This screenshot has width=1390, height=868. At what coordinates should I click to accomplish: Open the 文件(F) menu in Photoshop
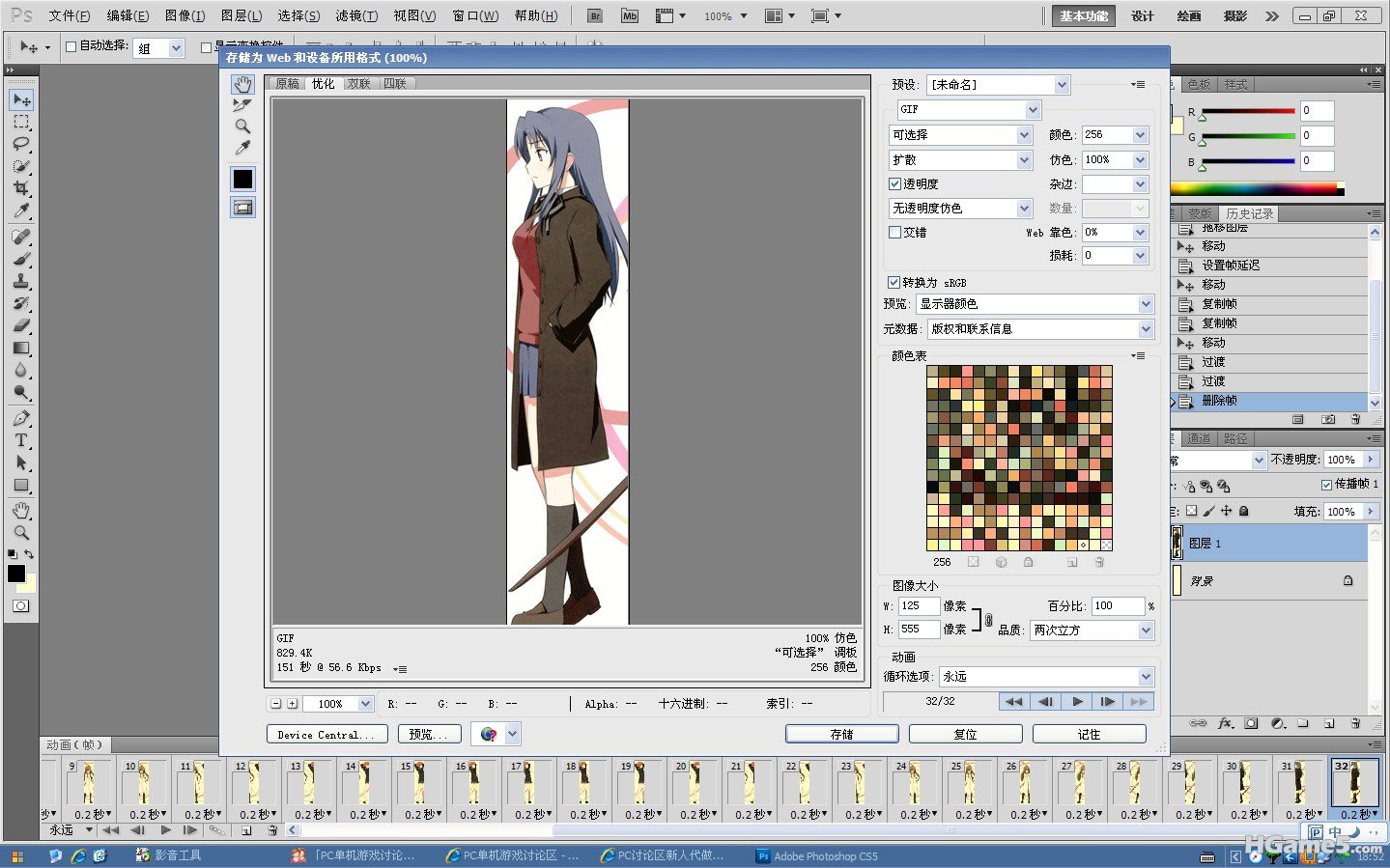70,16
